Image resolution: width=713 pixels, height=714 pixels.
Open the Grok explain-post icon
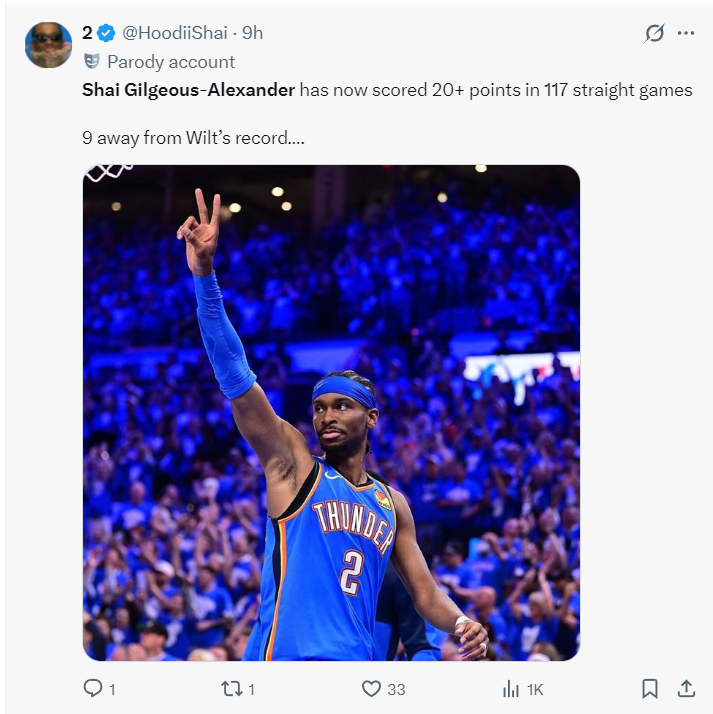pyautogui.click(x=654, y=33)
